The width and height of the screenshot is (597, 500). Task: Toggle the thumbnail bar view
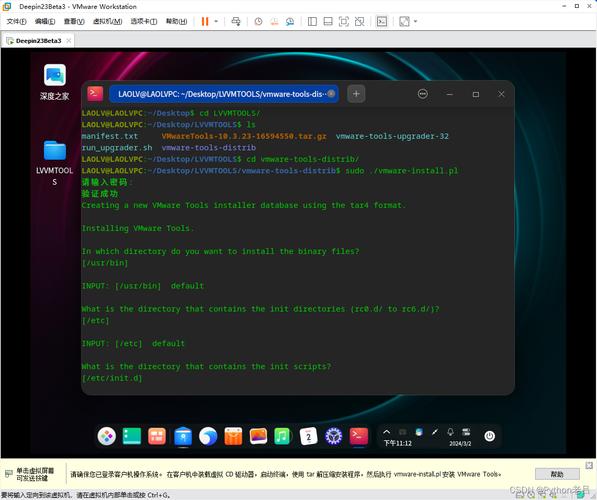coord(328,21)
